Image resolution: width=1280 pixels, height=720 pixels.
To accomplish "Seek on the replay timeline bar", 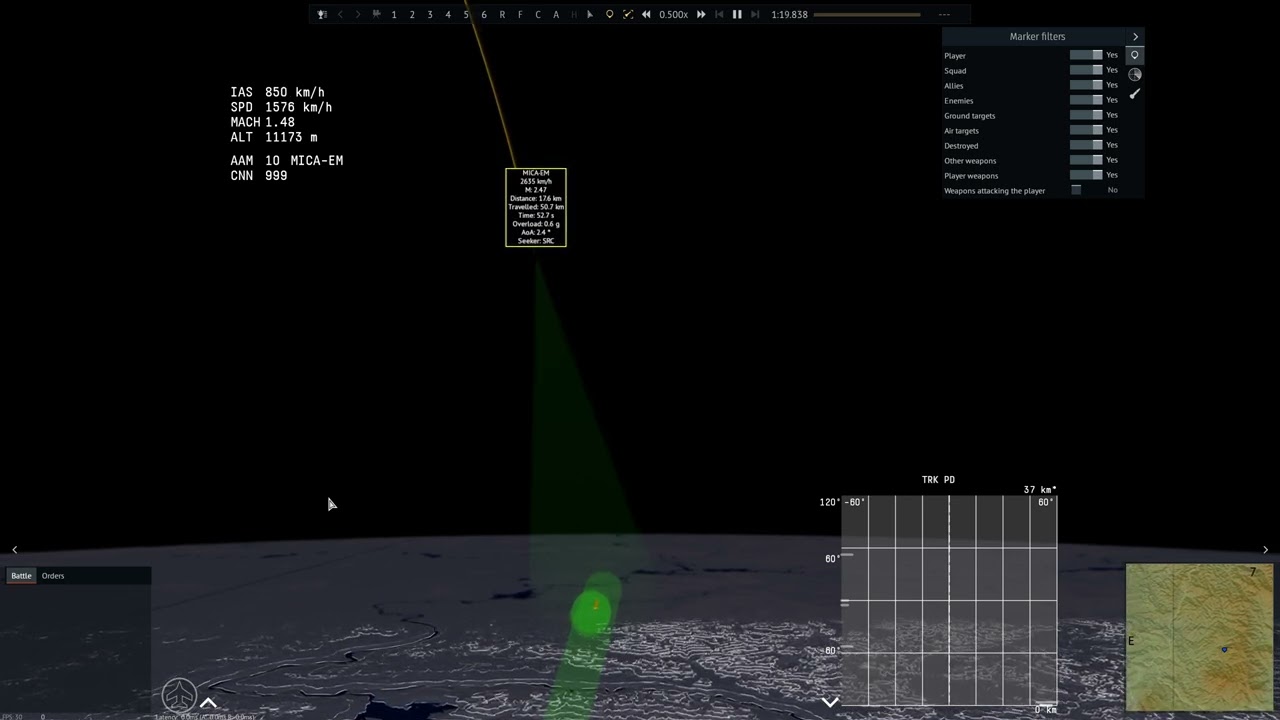I will (867, 14).
